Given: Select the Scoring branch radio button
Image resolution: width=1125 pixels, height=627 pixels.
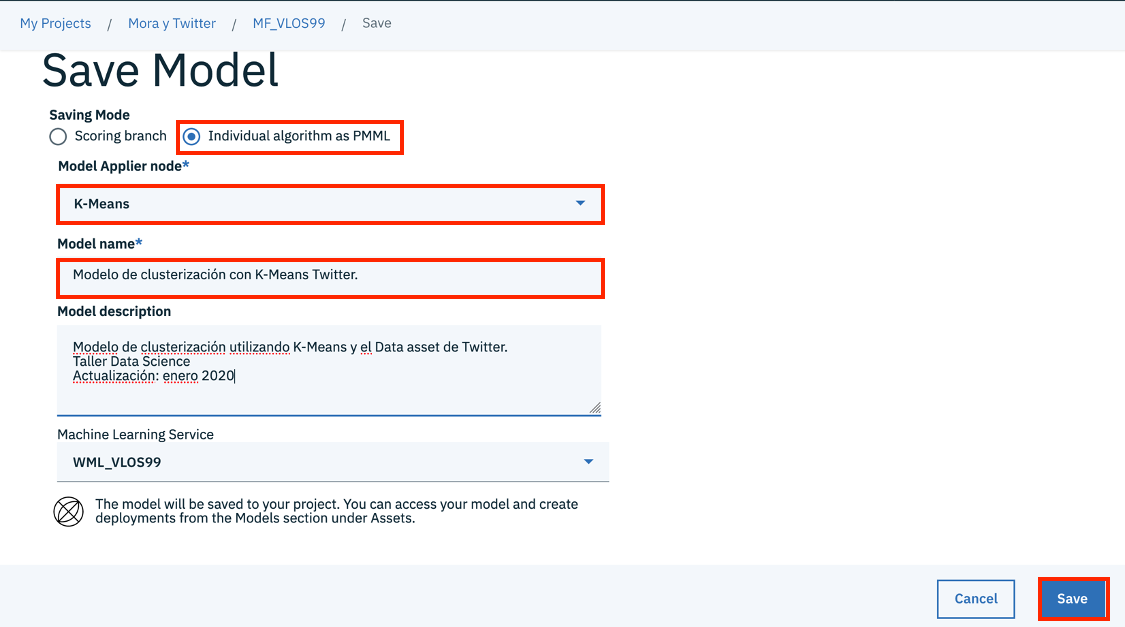Looking at the screenshot, I should pyautogui.click(x=58, y=136).
